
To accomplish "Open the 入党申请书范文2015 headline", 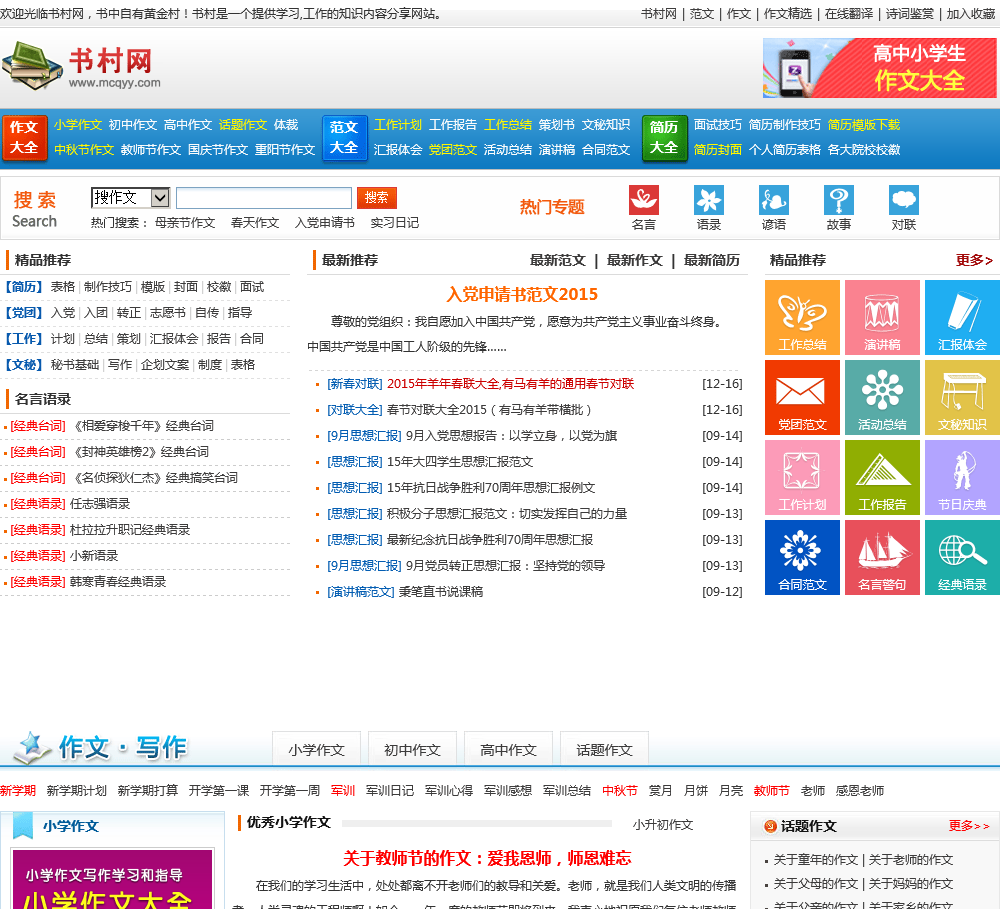I will (x=522, y=294).
